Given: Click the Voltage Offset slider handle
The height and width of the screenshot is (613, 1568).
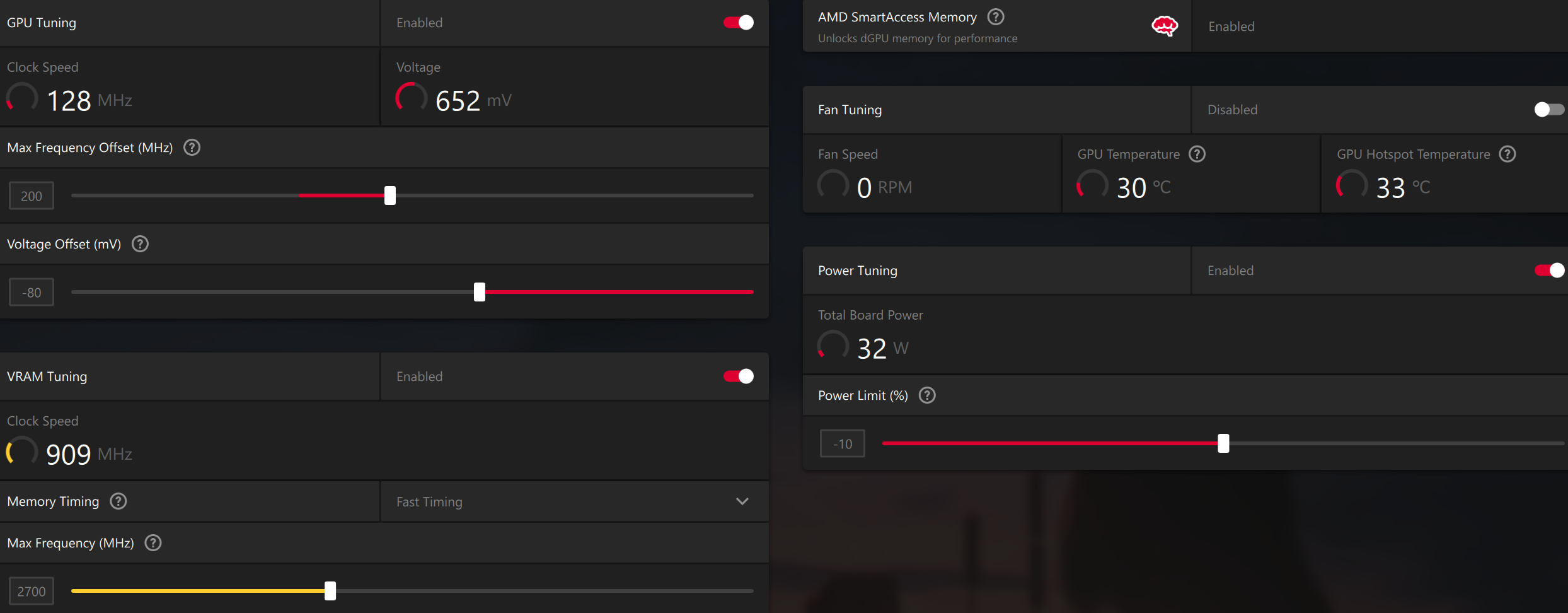Looking at the screenshot, I should (x=480, y=292).
